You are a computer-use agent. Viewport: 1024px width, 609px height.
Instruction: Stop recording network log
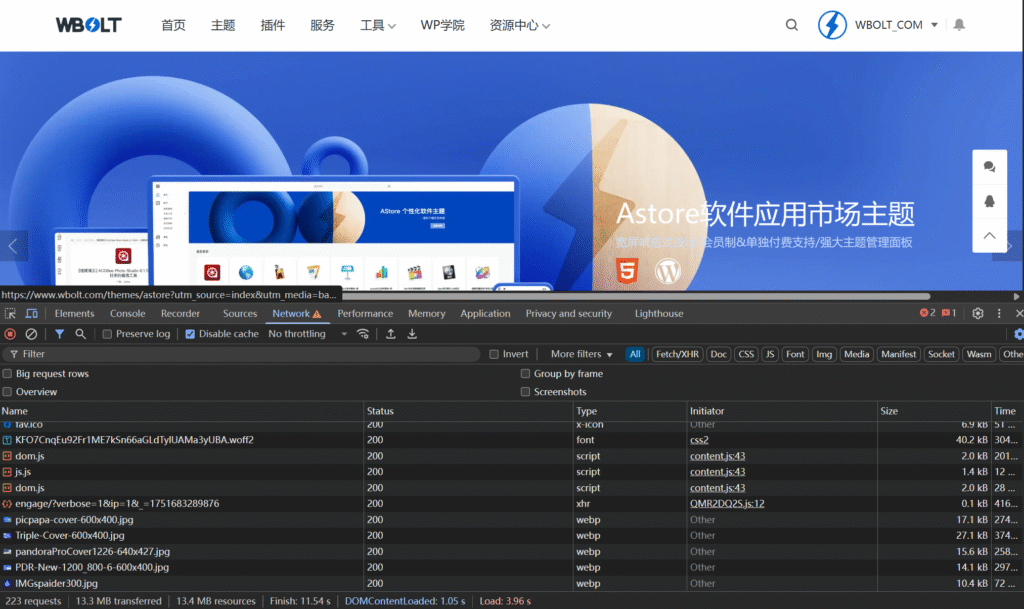pyautogui.click(x=10, y=334)
